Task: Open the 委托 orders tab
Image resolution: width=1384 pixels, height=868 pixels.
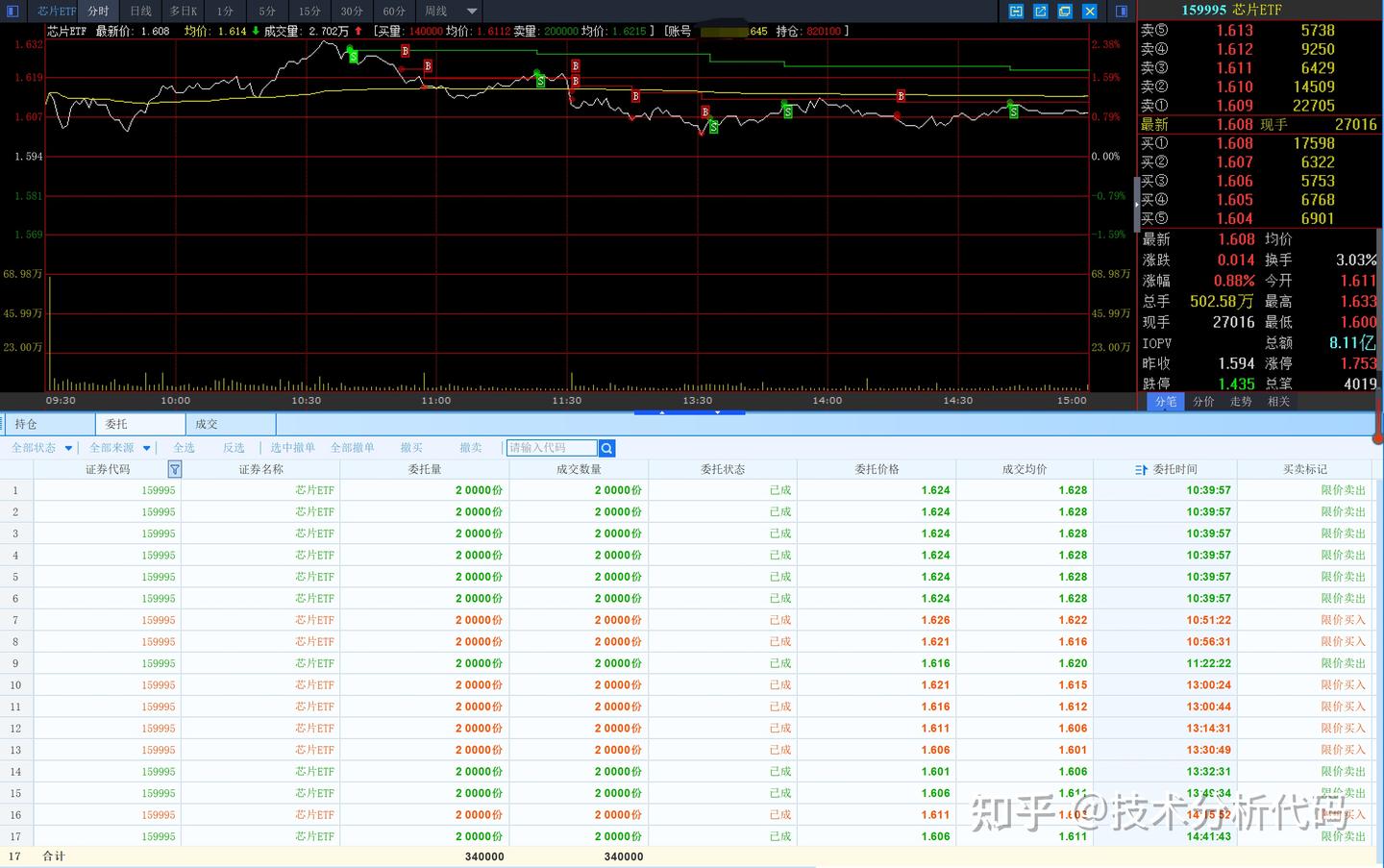Action: point(140,424)
